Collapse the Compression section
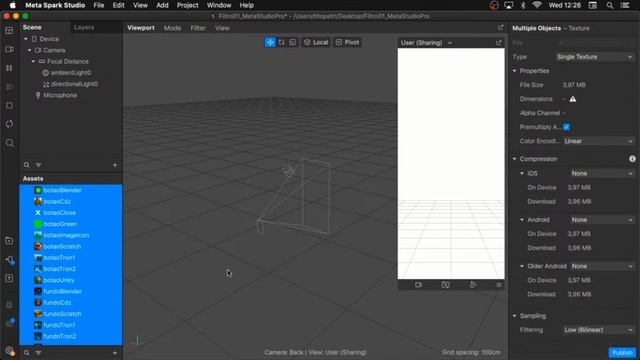The height and width of the screenshot is (360, 640). (514, 159)
